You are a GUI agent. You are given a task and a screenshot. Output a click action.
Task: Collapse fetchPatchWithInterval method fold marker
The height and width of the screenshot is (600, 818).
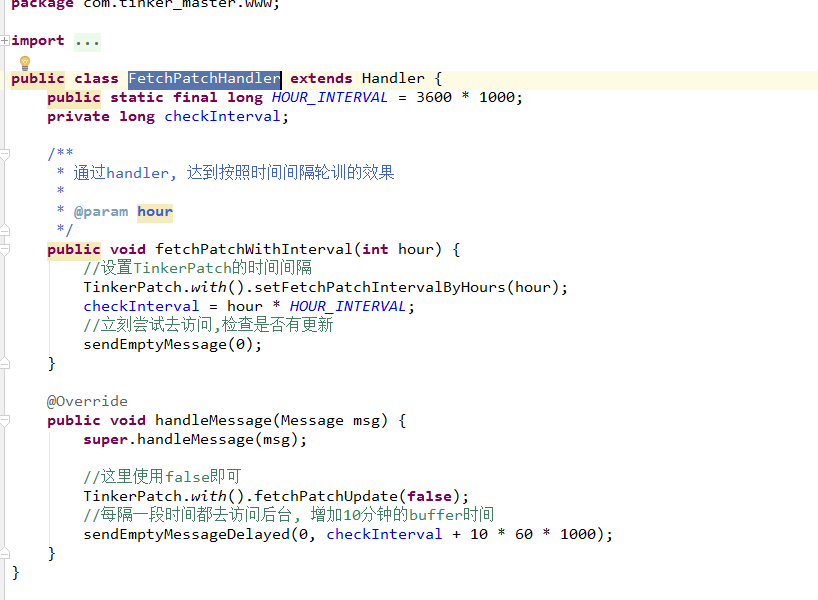5,249
